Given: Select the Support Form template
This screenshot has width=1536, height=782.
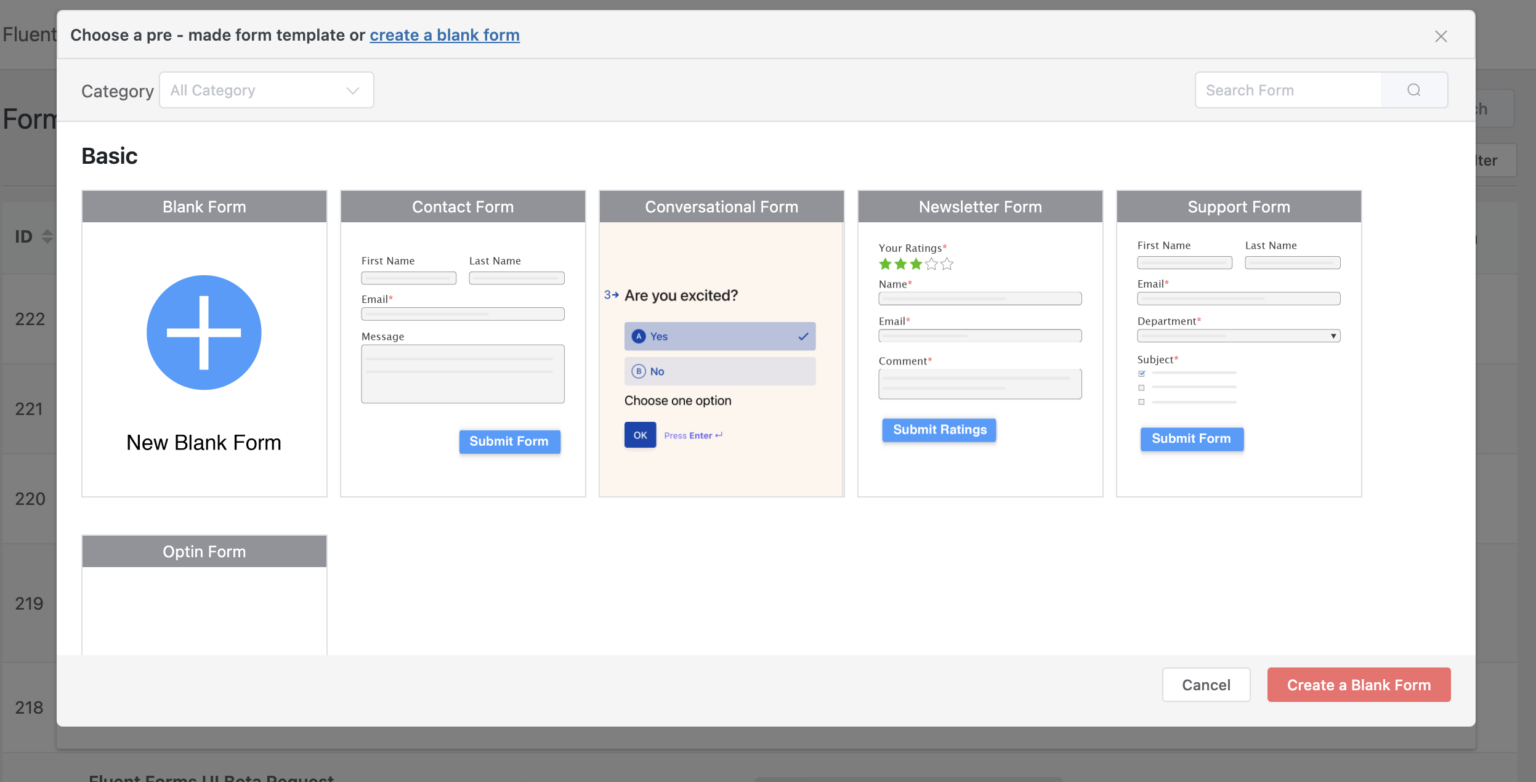Looking at the screenshot, I should point(1238,207).
